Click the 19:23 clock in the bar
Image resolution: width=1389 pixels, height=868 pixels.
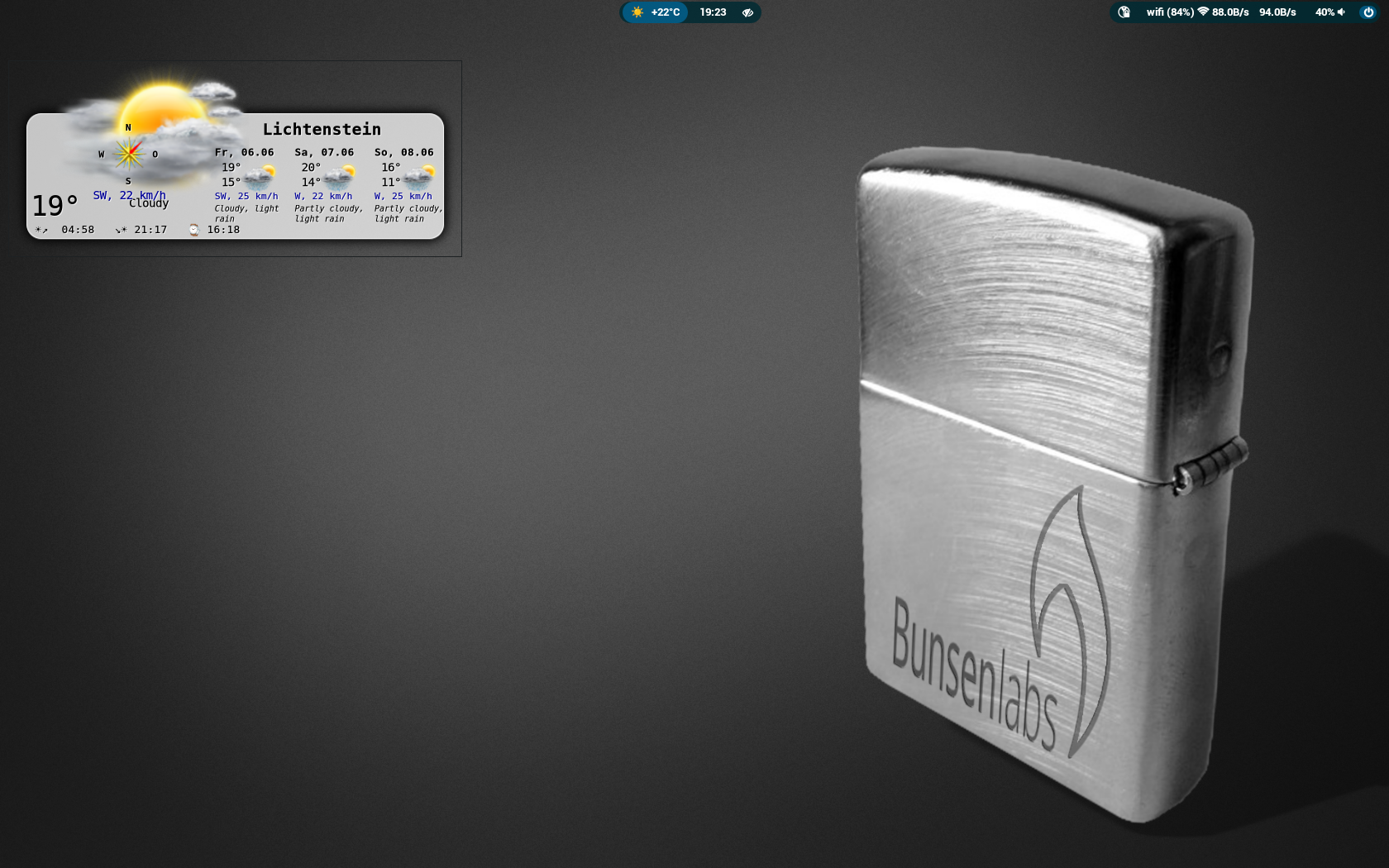713,12
